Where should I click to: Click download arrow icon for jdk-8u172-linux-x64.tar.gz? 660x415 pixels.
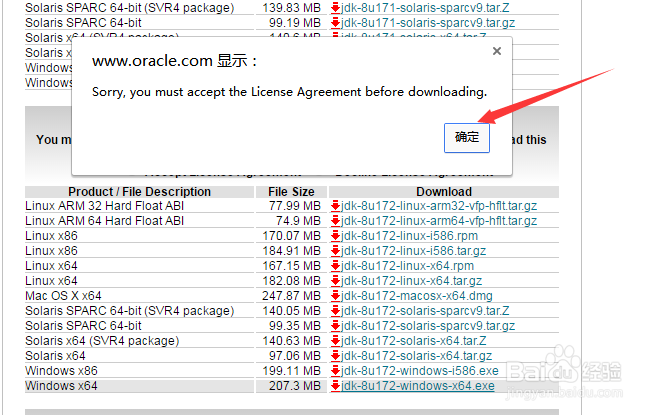point(335,281)
